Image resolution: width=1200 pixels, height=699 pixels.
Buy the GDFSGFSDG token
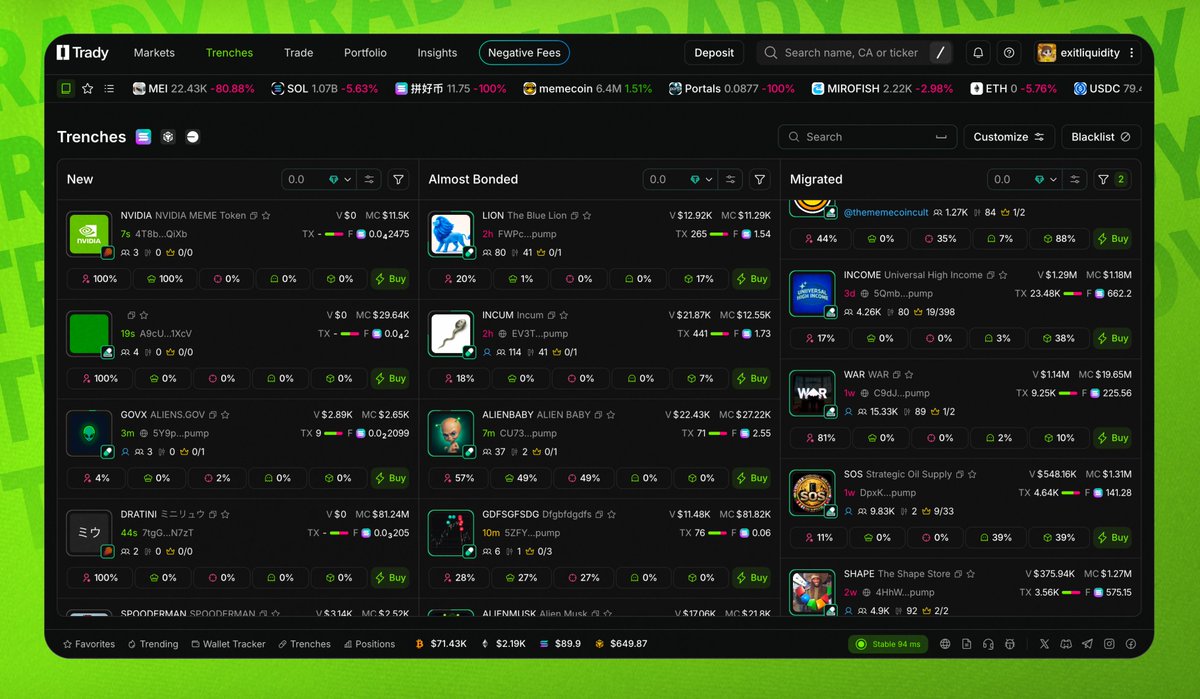pos(751,578)
